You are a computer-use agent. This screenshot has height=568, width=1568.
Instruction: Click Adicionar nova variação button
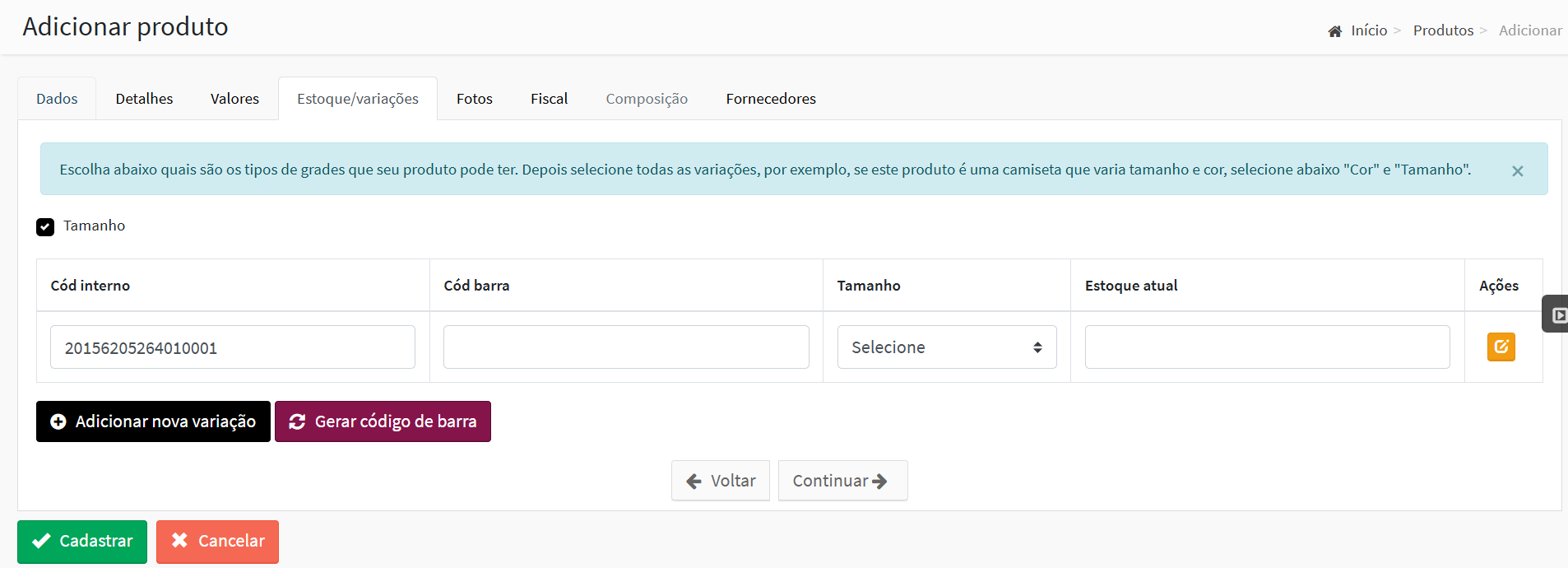pos(153,421)
